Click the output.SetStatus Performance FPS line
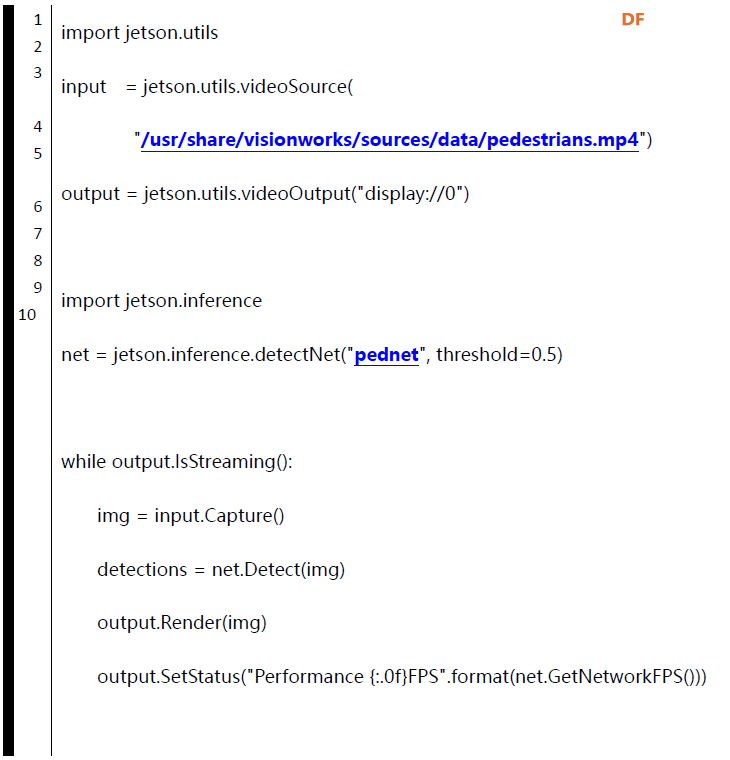The image size is (730, 760). [402, 677]
